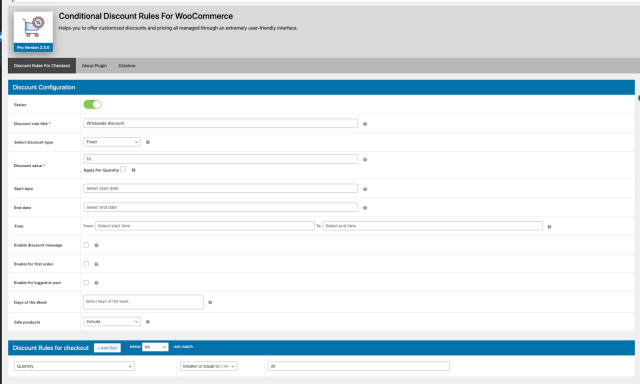Click the Pro Version 2.3.0 badge

pos(33,48)
